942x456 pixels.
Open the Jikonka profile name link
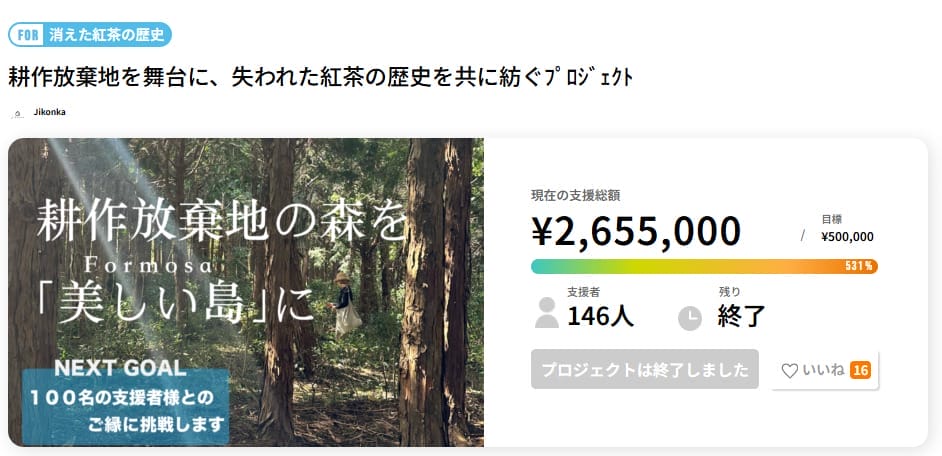pos(51,112)
